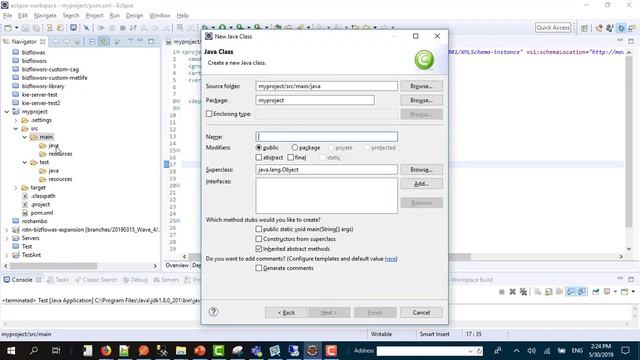The image size is (640, 360).
Task: Click the Quick Access search box
Action: pos(553,27)
